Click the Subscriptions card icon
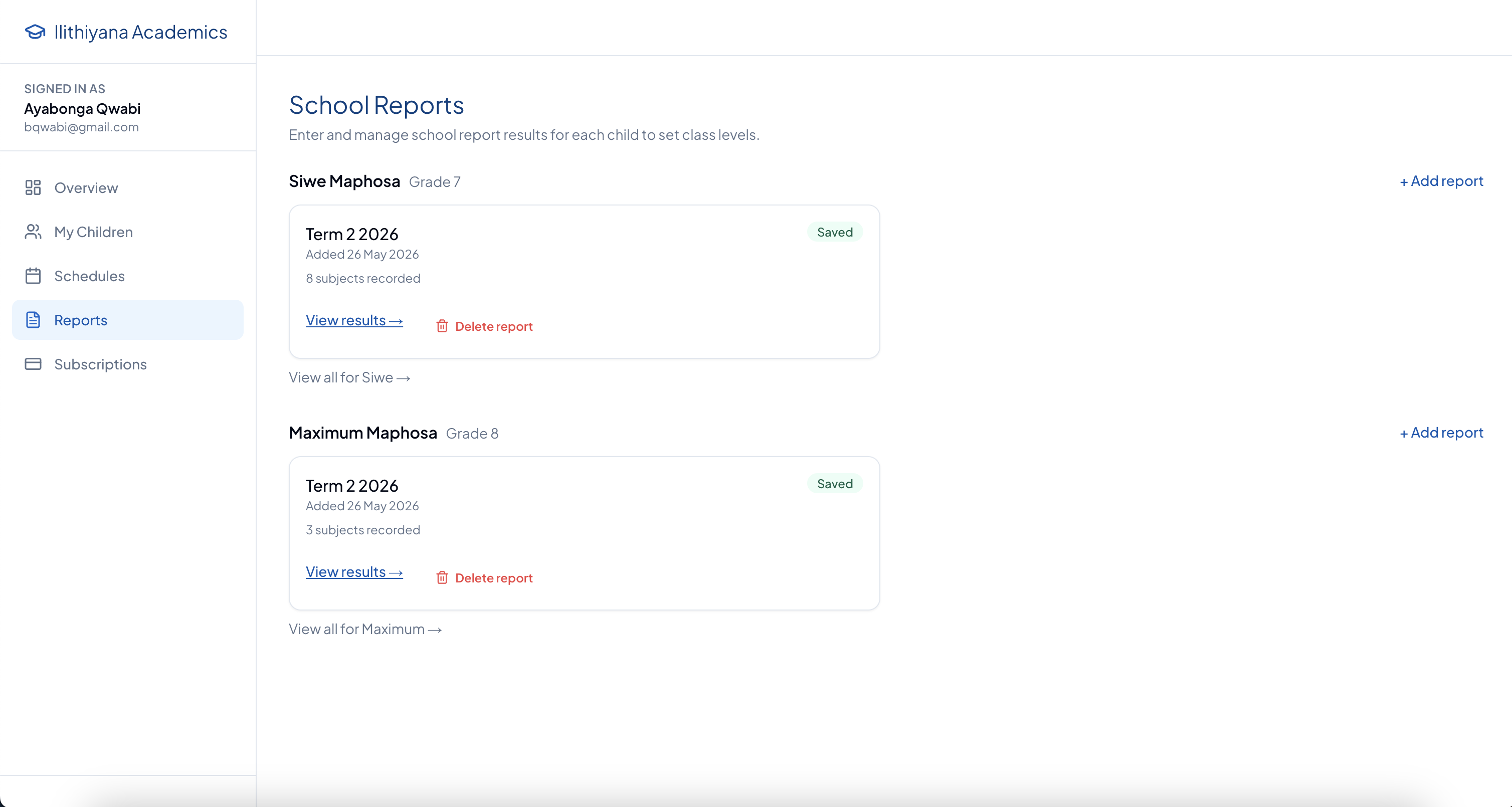Viewport: 1512px width, 807px height. coord(33,364)
